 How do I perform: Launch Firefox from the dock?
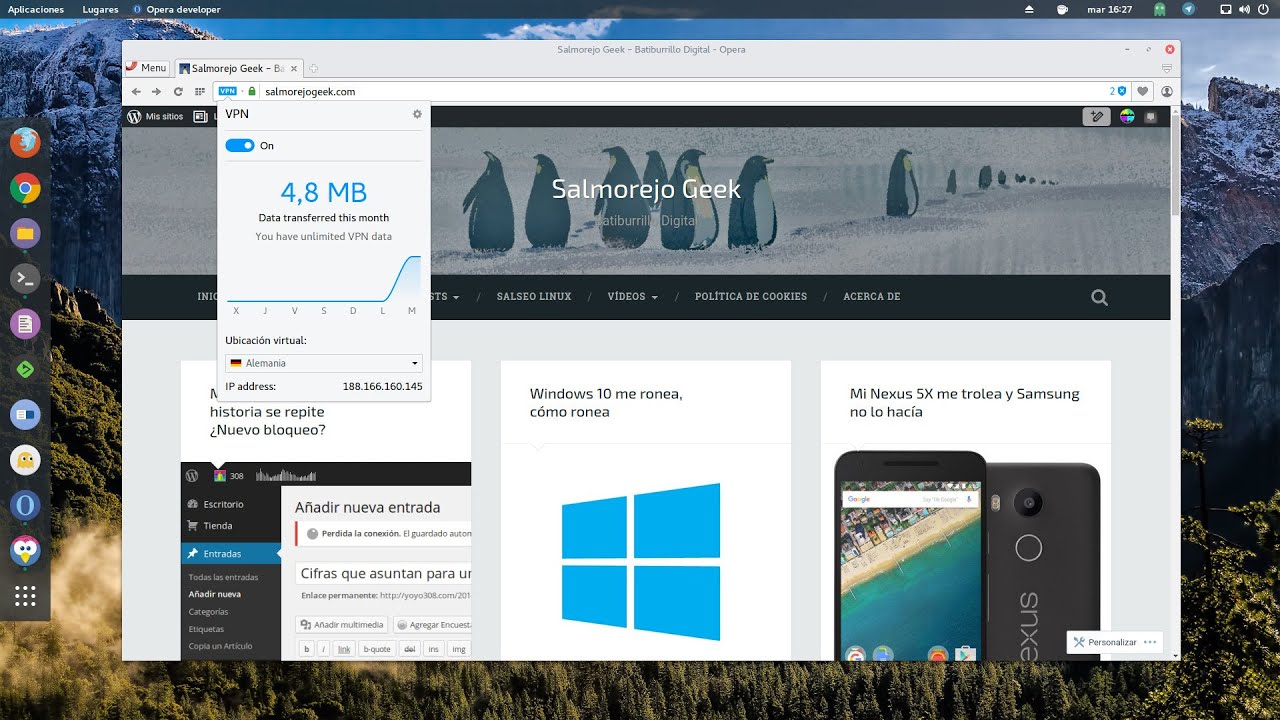(25, 143)
